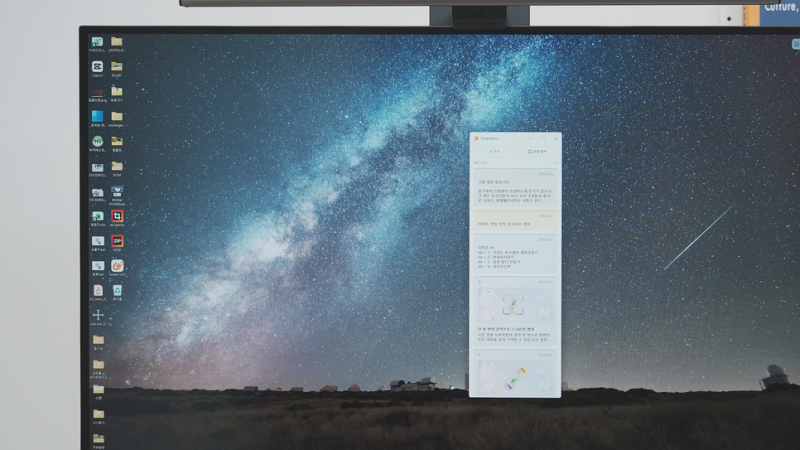The height and width of the screenshot is (450, 800).
Task: Open the folder right of the png image
Action: click(x=117, y=91)
